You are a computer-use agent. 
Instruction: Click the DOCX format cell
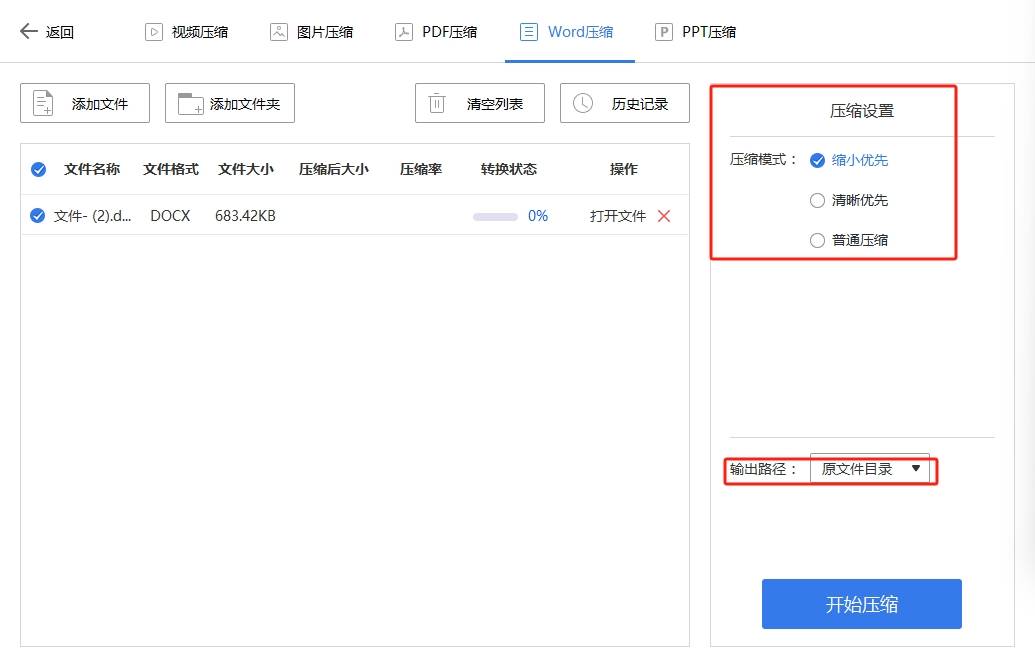170,216
